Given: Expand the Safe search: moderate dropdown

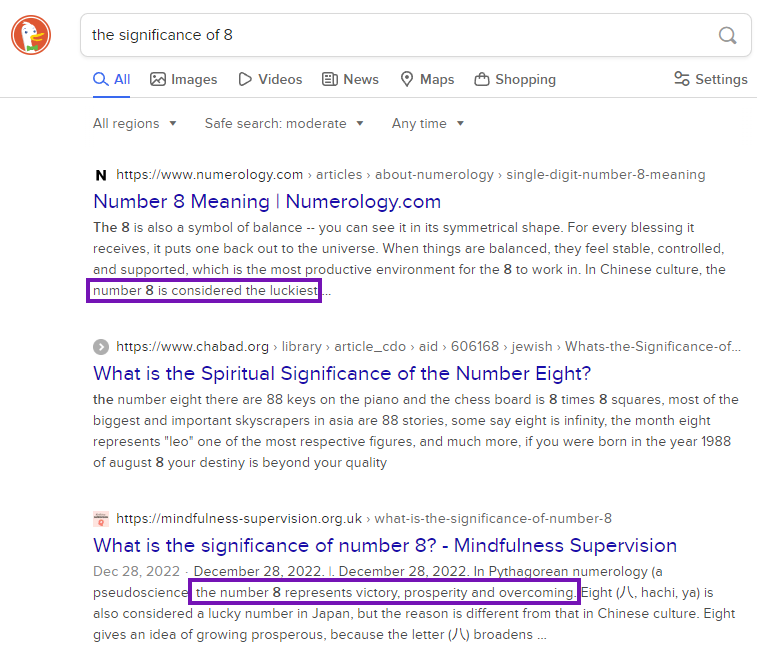Looking at the screenshot, I should [x=284, y=124].
